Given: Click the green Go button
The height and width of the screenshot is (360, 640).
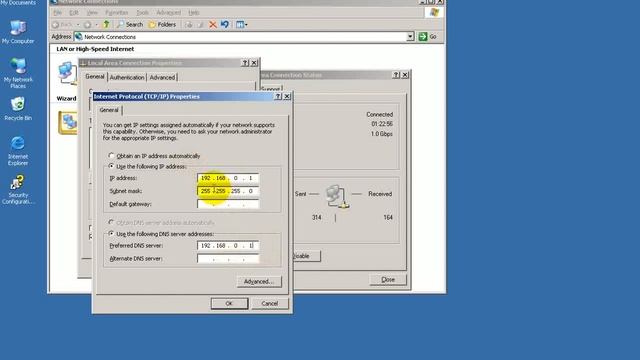Looking at the screenshot, I should coord(427,37).
